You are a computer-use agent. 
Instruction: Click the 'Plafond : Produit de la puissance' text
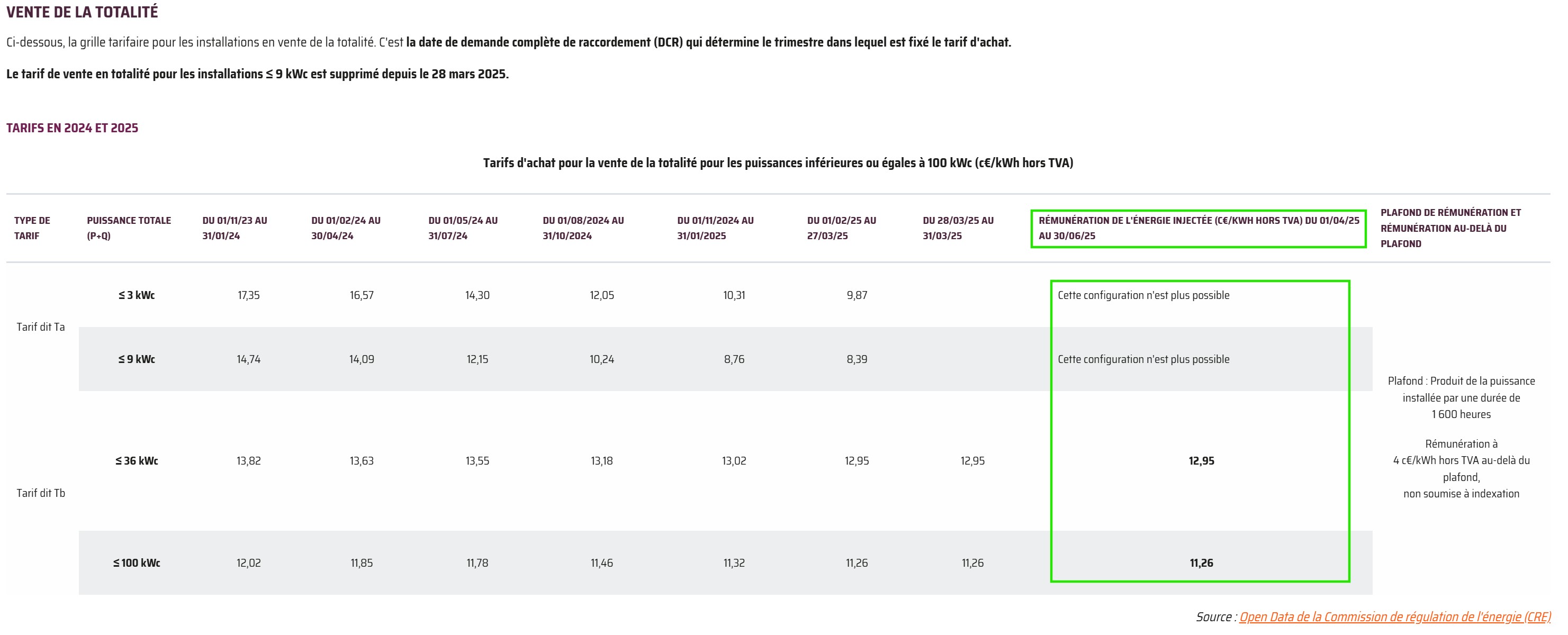pos(1462,382)
